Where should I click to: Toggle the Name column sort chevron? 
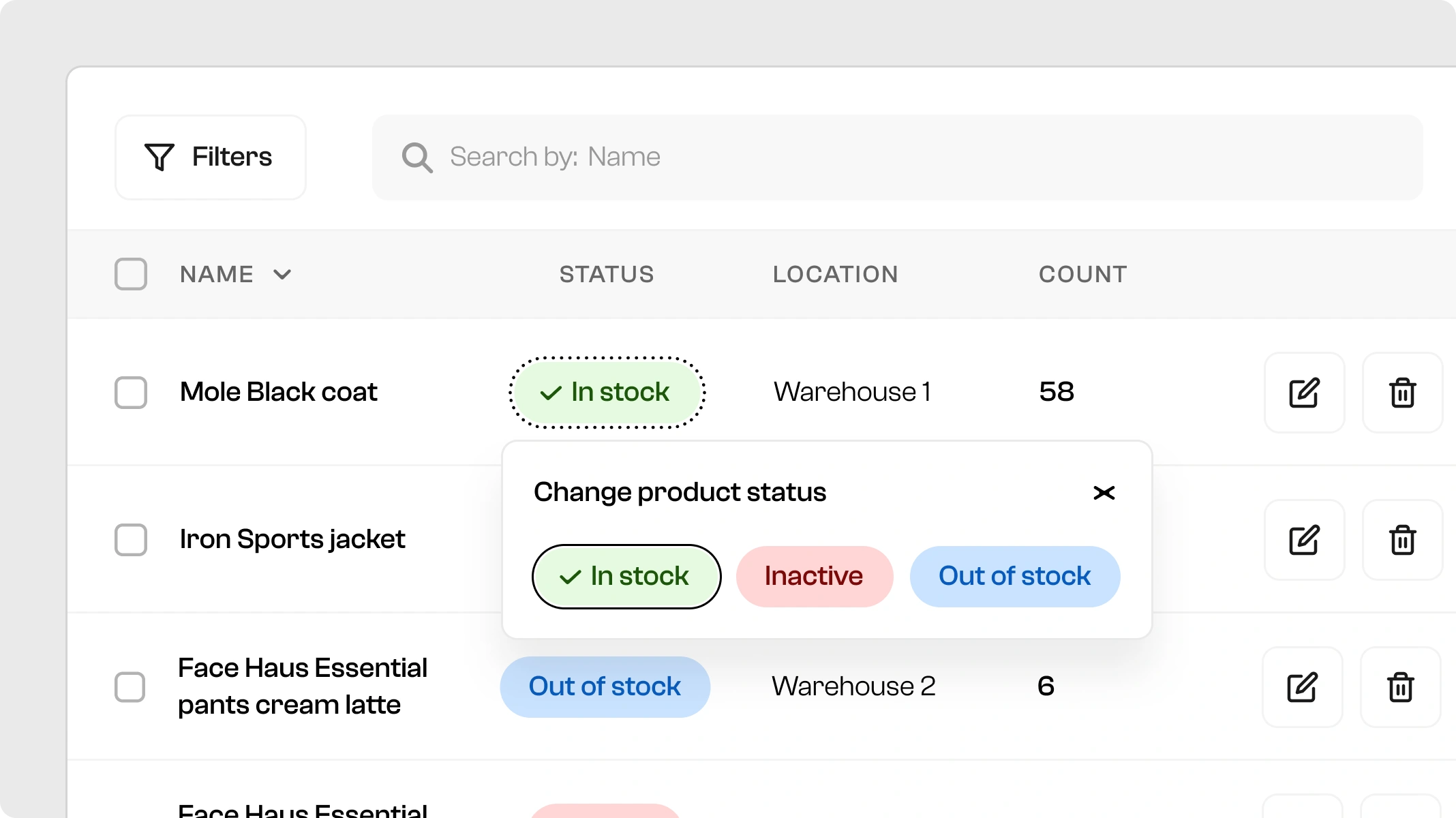(282, 274)
